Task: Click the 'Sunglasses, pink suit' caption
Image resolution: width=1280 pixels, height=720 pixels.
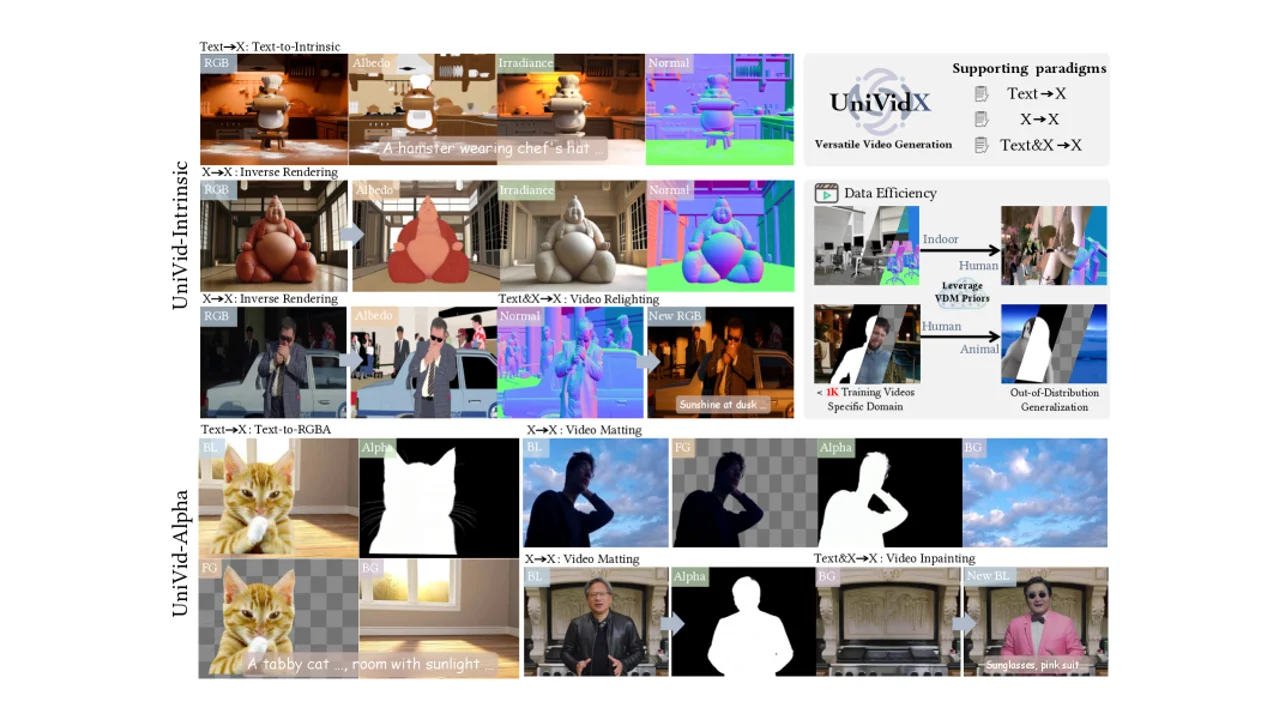Action: point(1035,664)
